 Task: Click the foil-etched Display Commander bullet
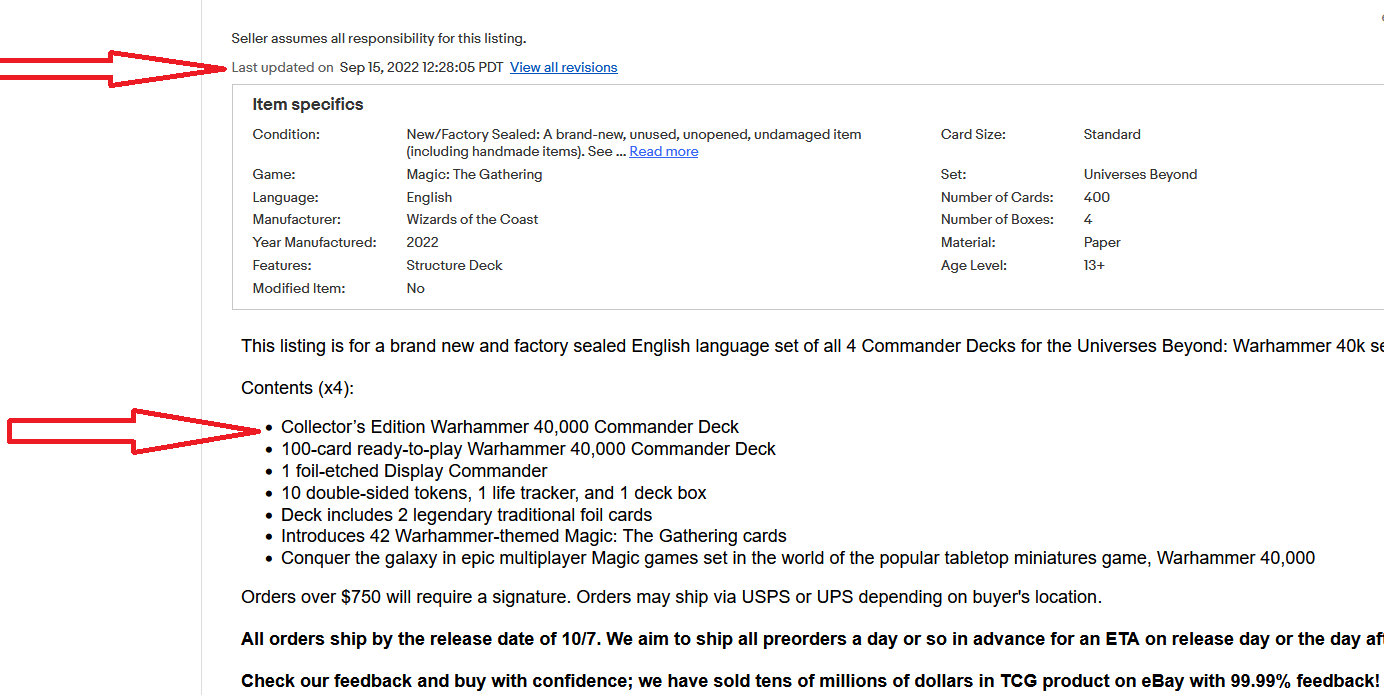click(414, 471)
